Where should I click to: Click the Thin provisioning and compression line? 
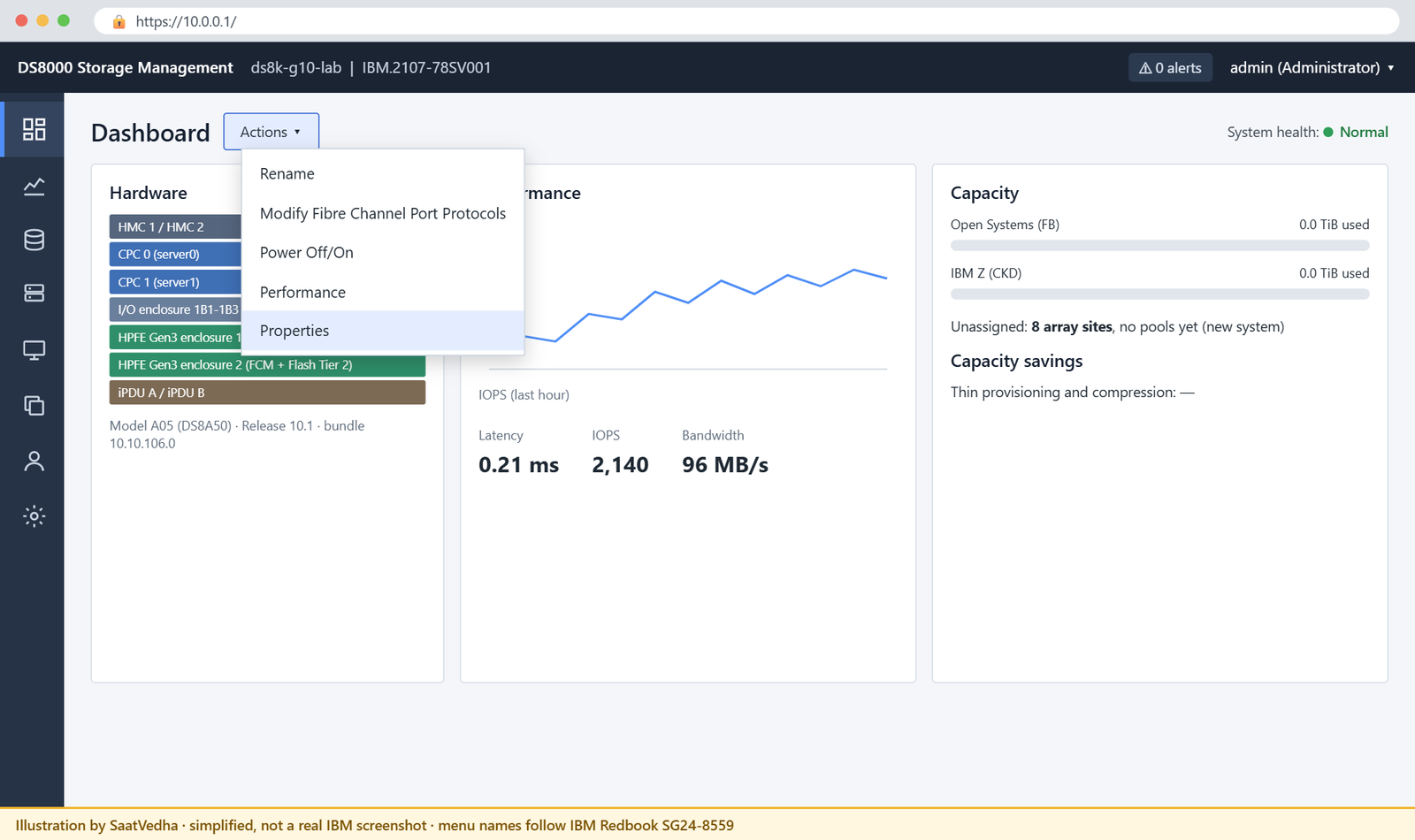[1072, 392]
